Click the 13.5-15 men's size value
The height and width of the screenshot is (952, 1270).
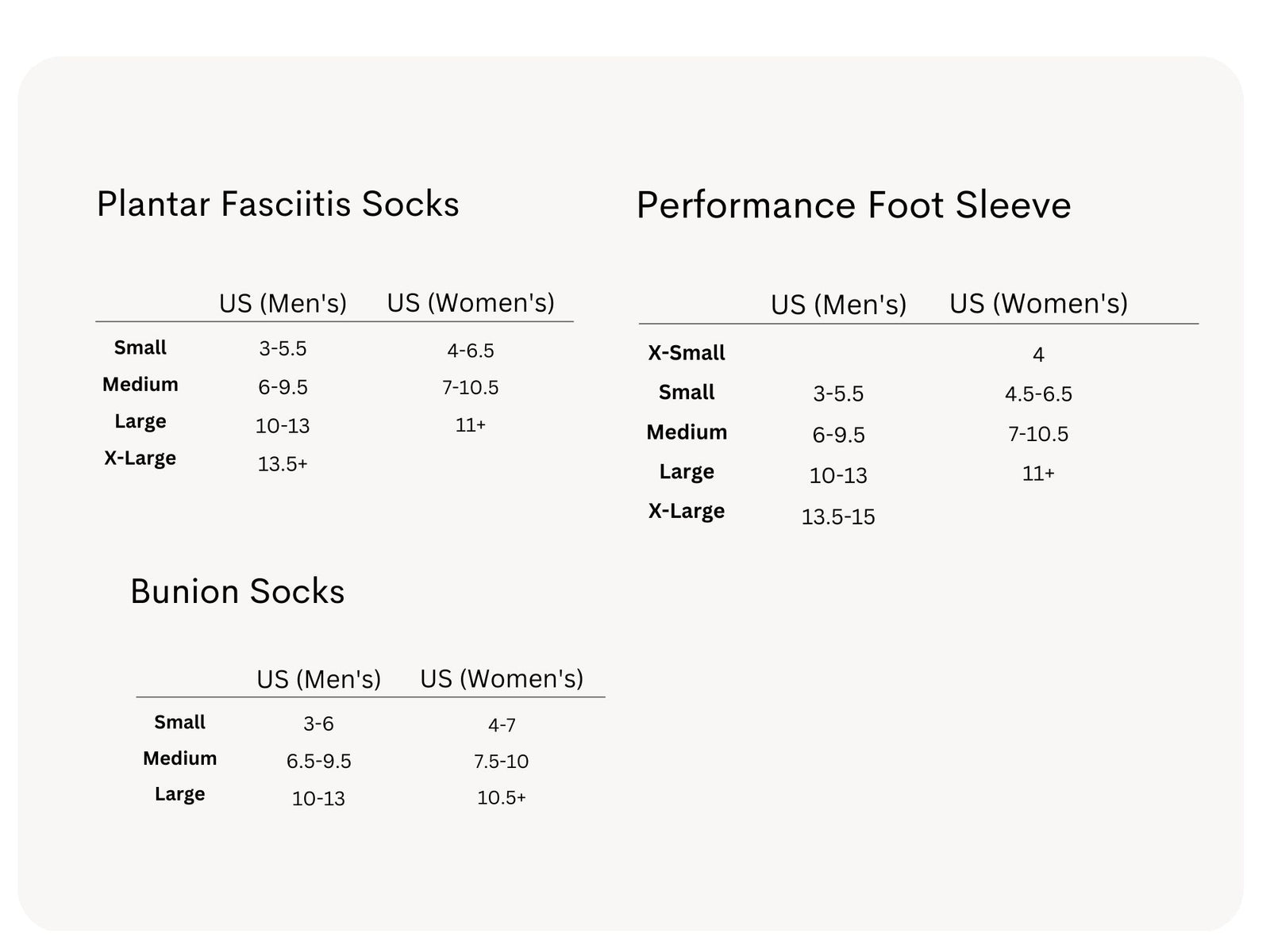coord(838,517)
